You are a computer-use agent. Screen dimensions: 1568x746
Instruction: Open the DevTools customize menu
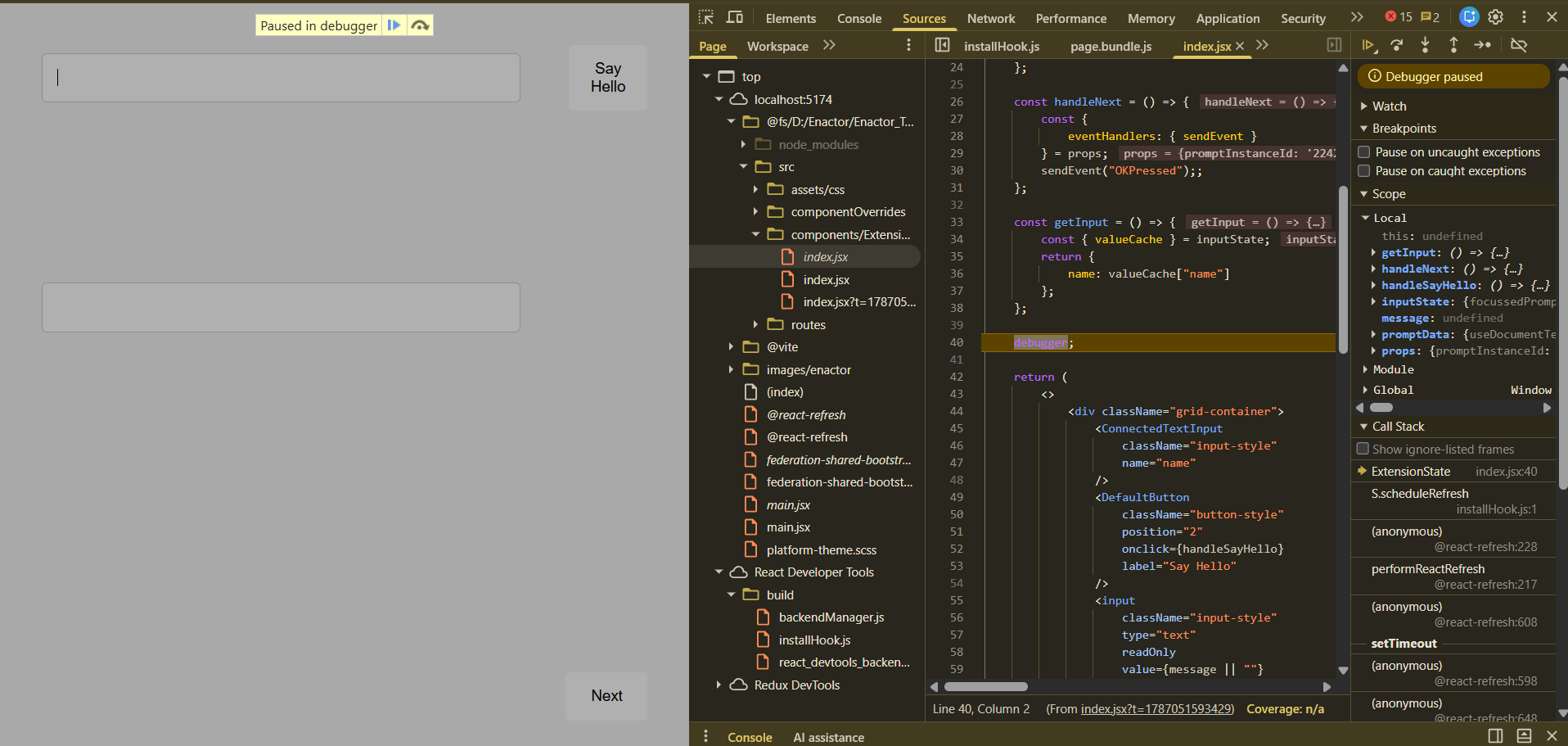[1524, 17]
